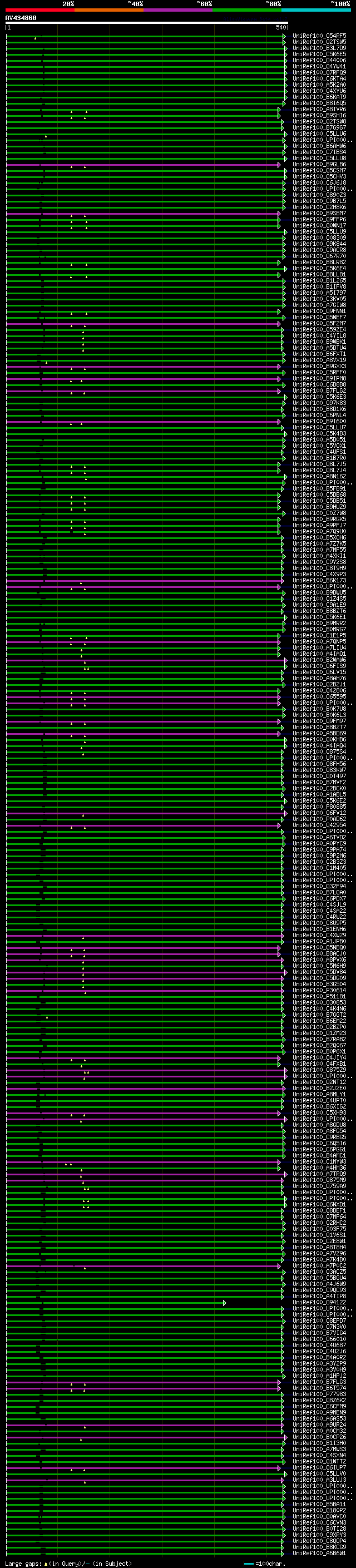This screenshot has height=1568, width=356.
Task: Open hit UniRef100_B3L7D9
Action: pos(319,48)
